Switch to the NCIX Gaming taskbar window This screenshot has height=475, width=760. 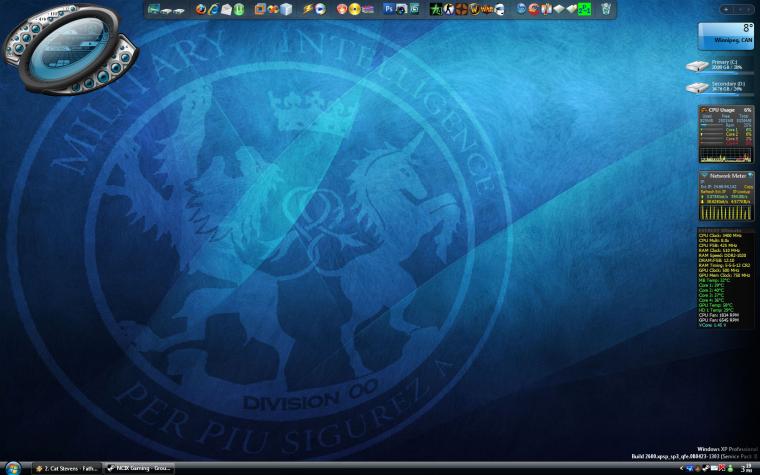click(139, 469)
